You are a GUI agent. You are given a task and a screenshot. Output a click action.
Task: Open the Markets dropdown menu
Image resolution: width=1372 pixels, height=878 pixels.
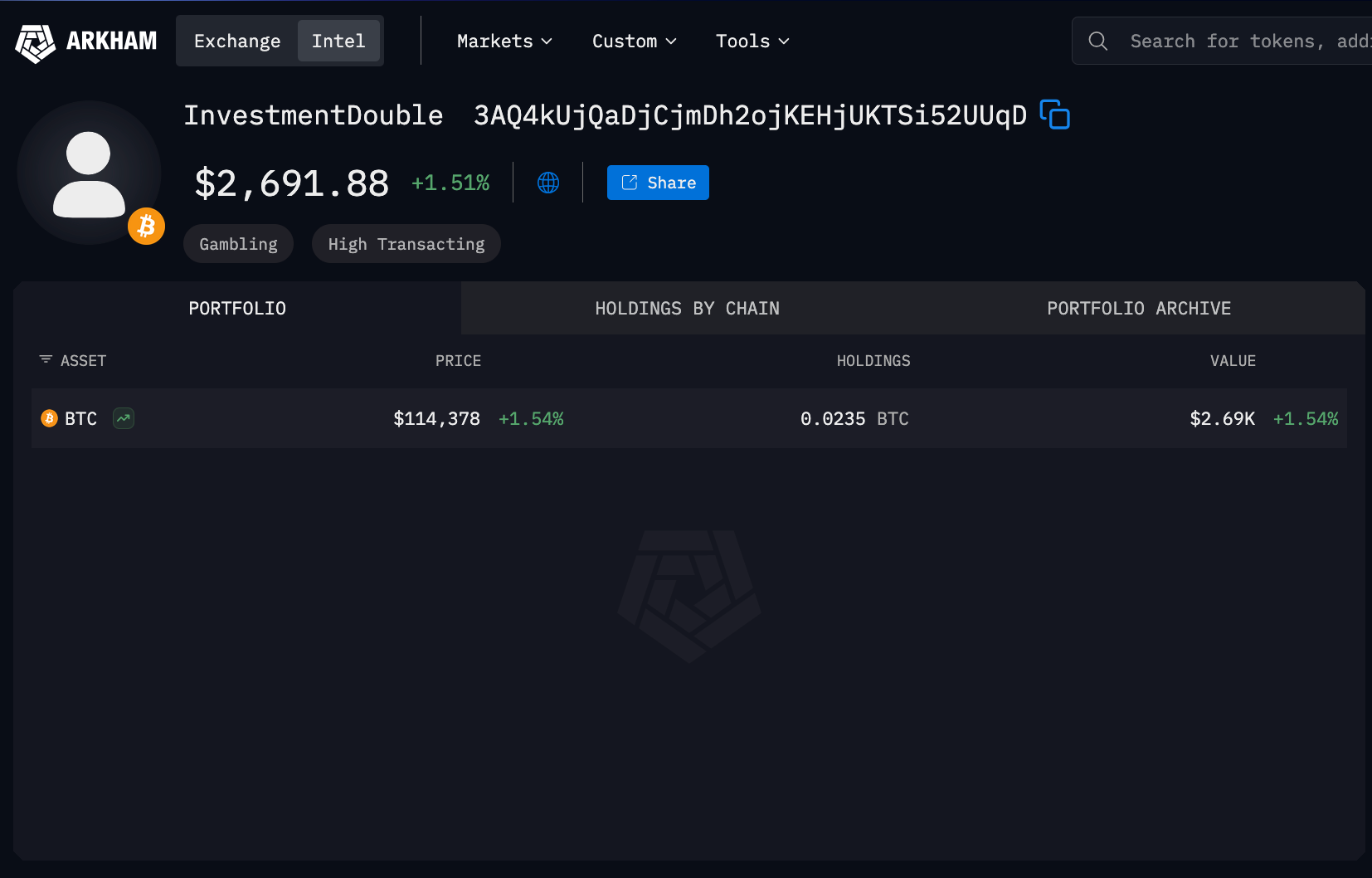504,41
